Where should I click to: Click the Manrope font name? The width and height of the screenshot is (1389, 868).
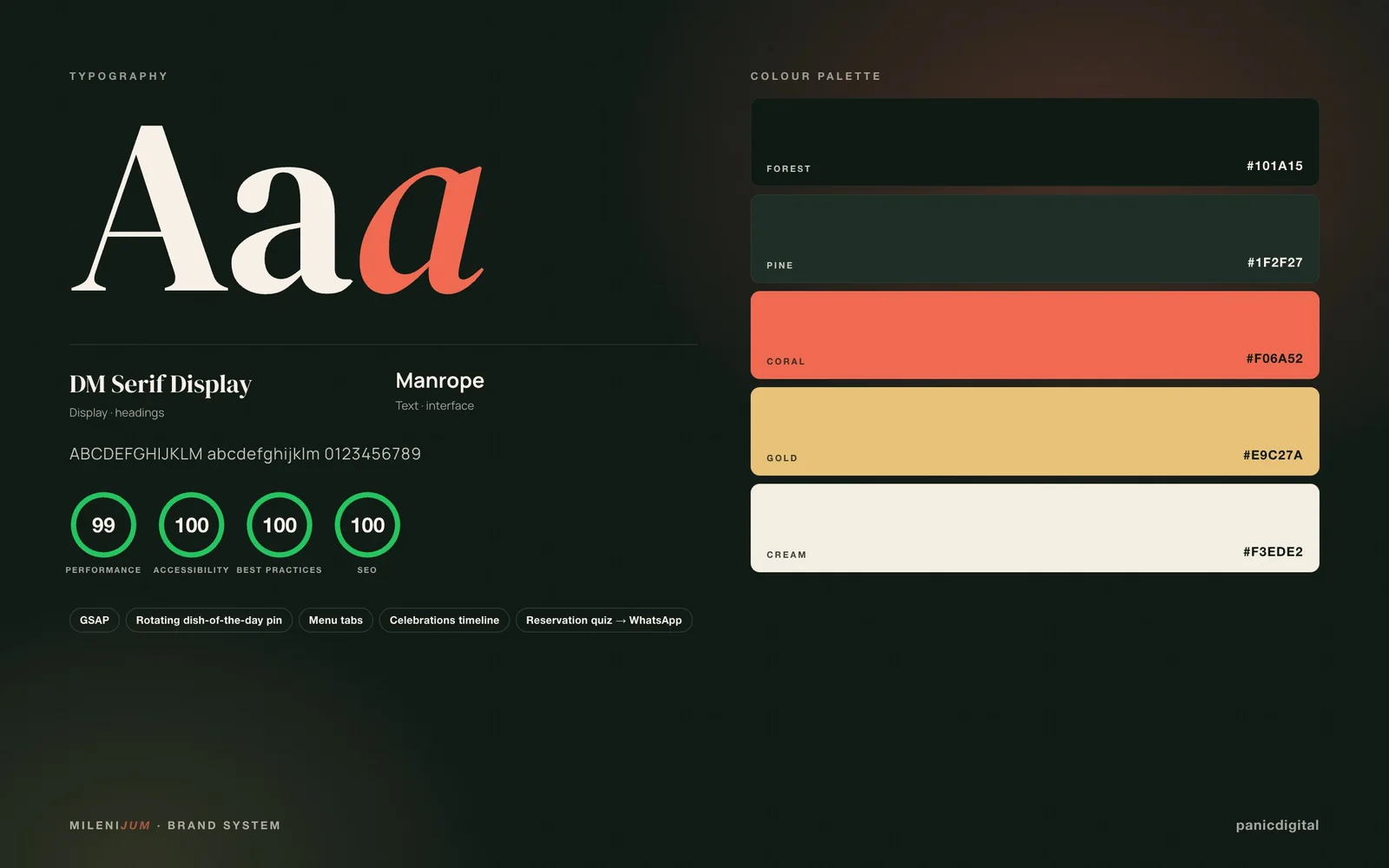440,381
